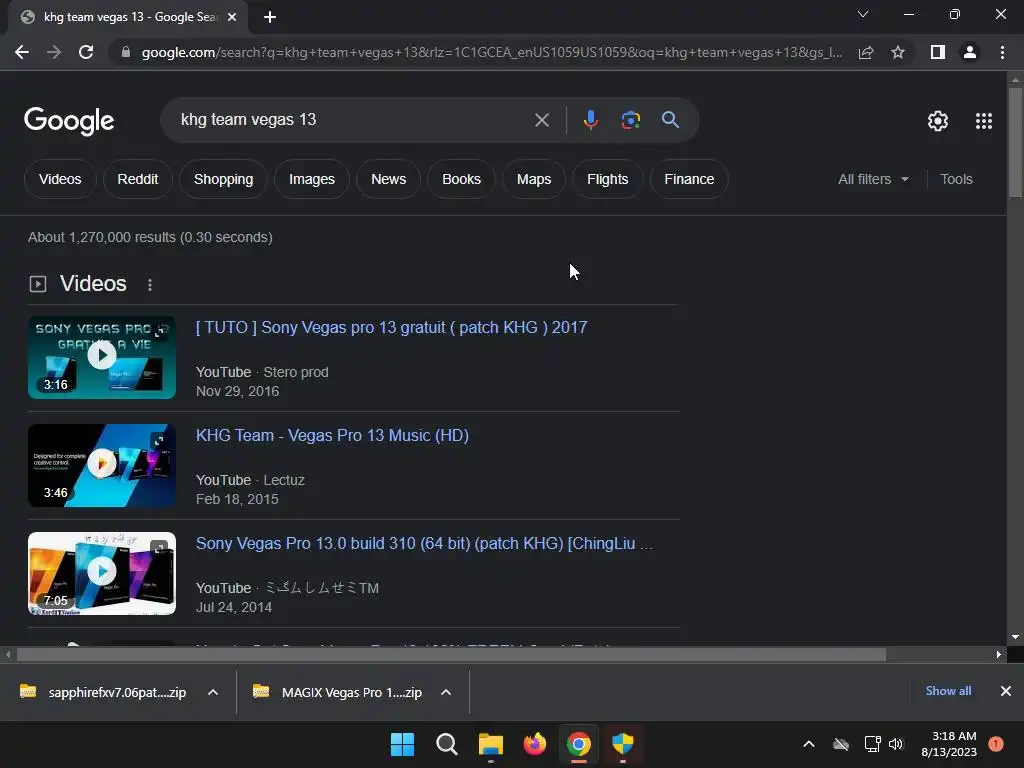Image resolution: width=1024 pixels, height=768 pixels.
Task: Play the 3:46 video thumbnail
Action: [x=102, y=465]
